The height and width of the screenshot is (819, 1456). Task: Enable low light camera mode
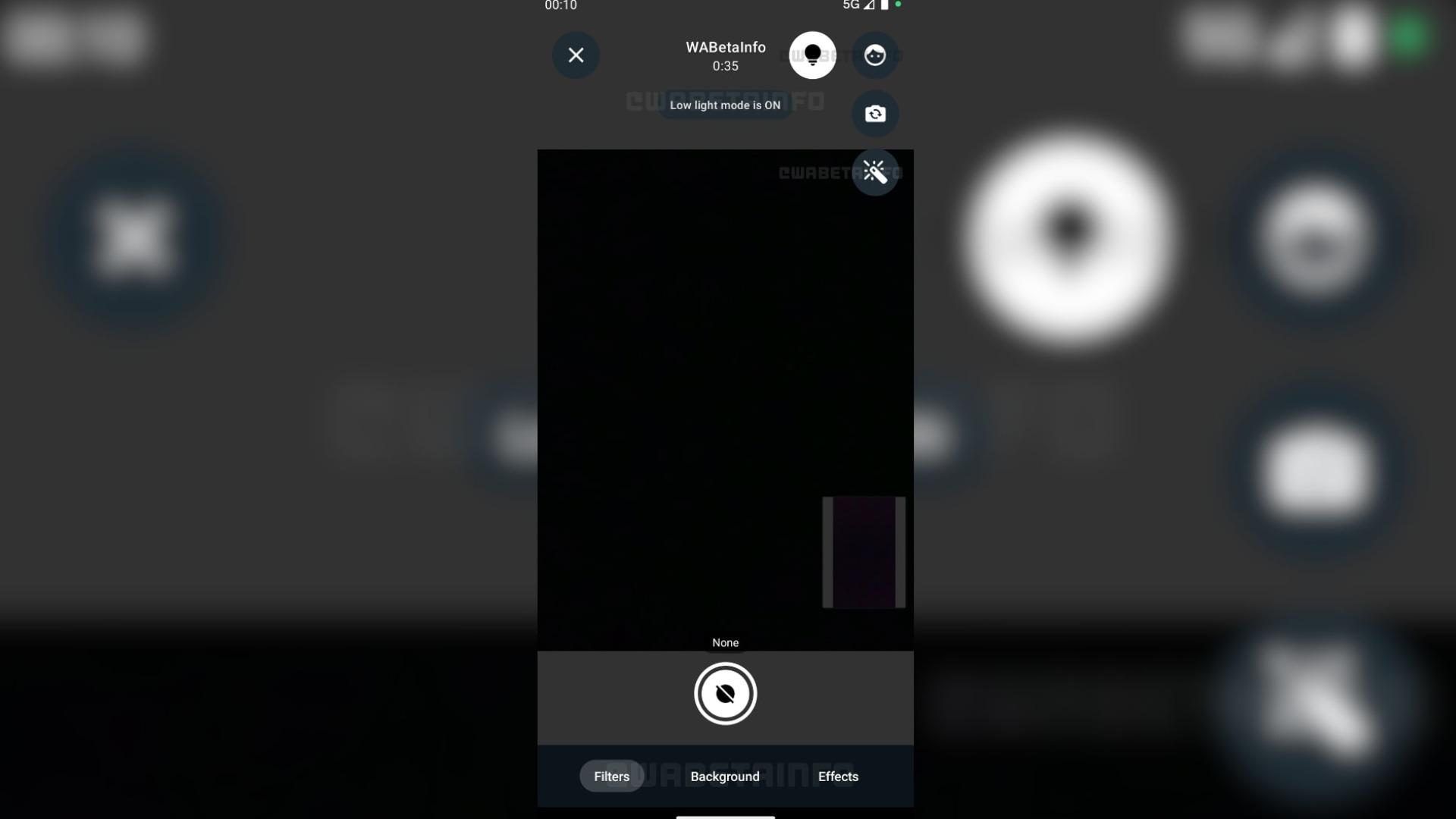click(812, 55)
